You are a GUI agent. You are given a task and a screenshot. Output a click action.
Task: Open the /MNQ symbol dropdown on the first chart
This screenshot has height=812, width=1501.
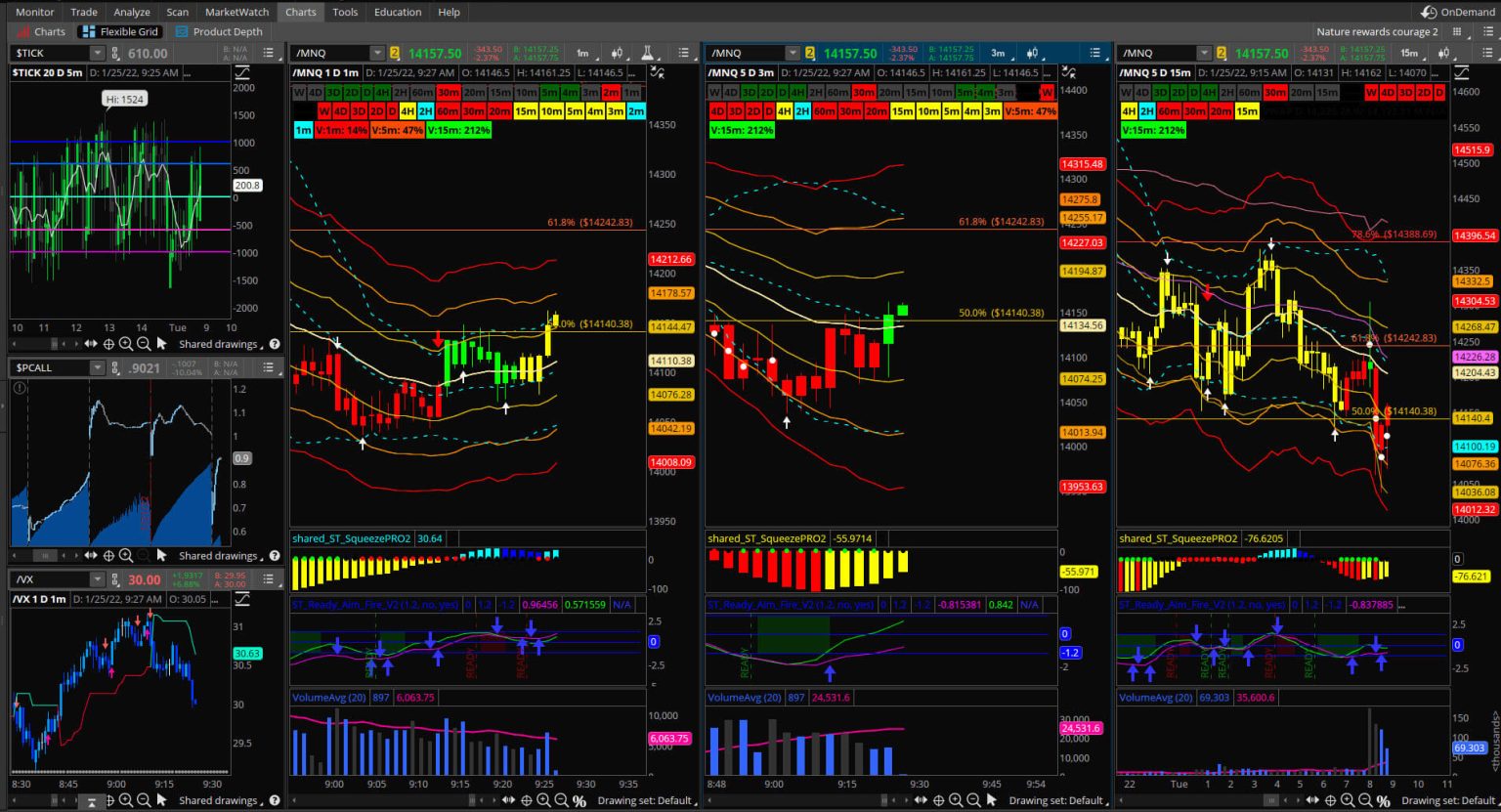point(379,53)
